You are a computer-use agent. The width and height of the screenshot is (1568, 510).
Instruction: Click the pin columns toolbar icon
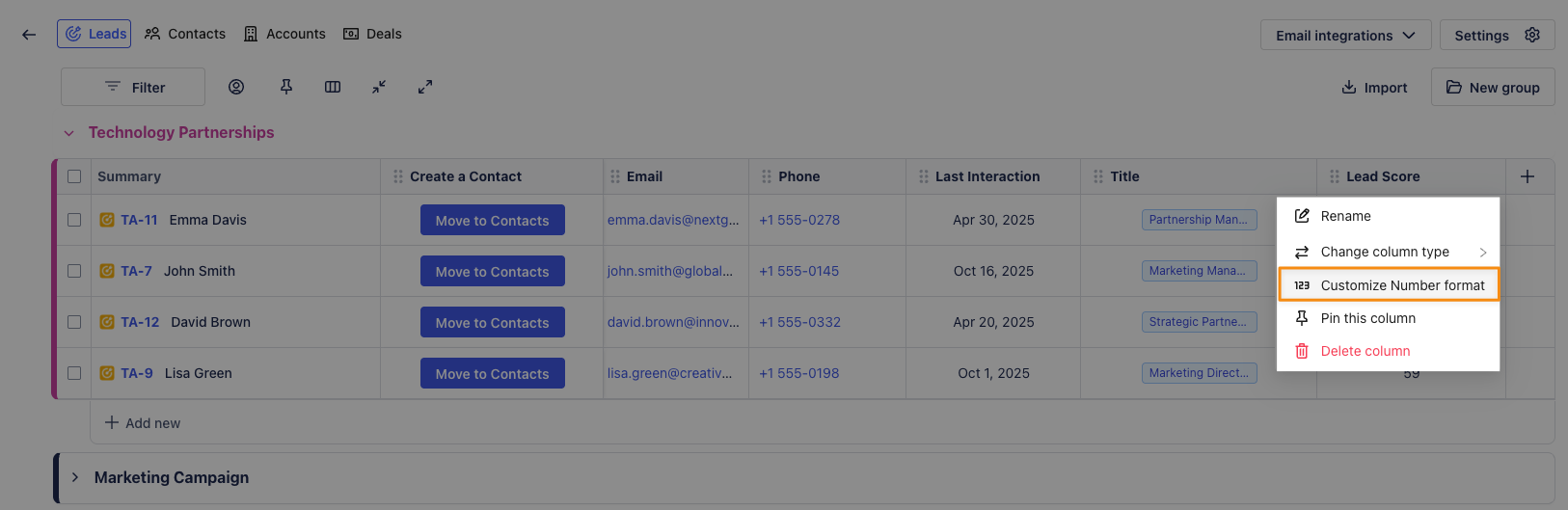286,87
